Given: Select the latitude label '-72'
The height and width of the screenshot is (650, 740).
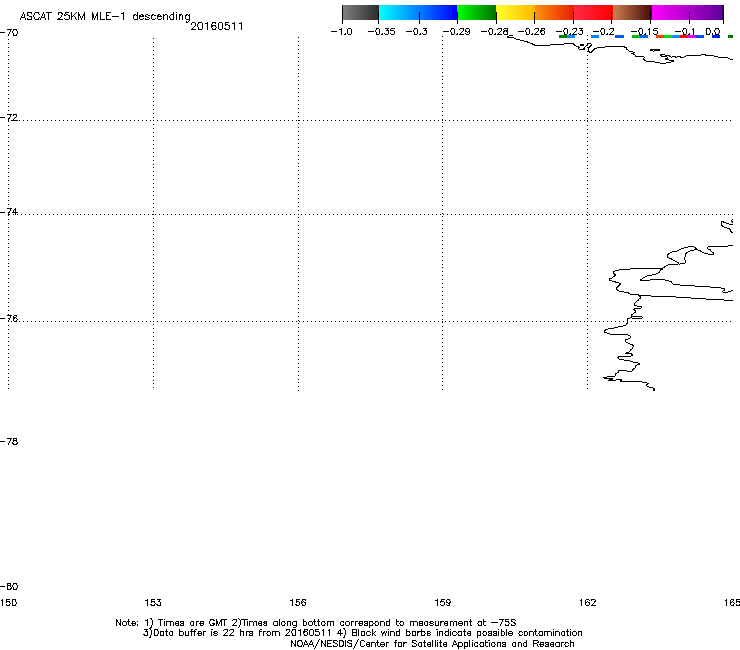Looking at the screenshot, I should [x=9, y=117].
